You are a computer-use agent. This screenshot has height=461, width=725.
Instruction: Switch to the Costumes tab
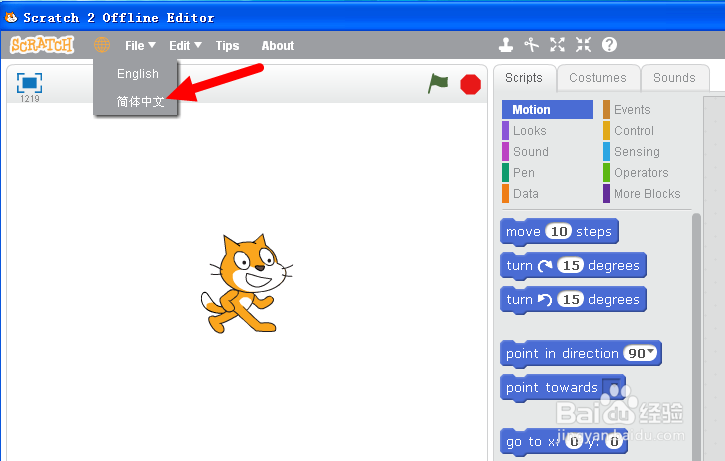click(598, 78)
